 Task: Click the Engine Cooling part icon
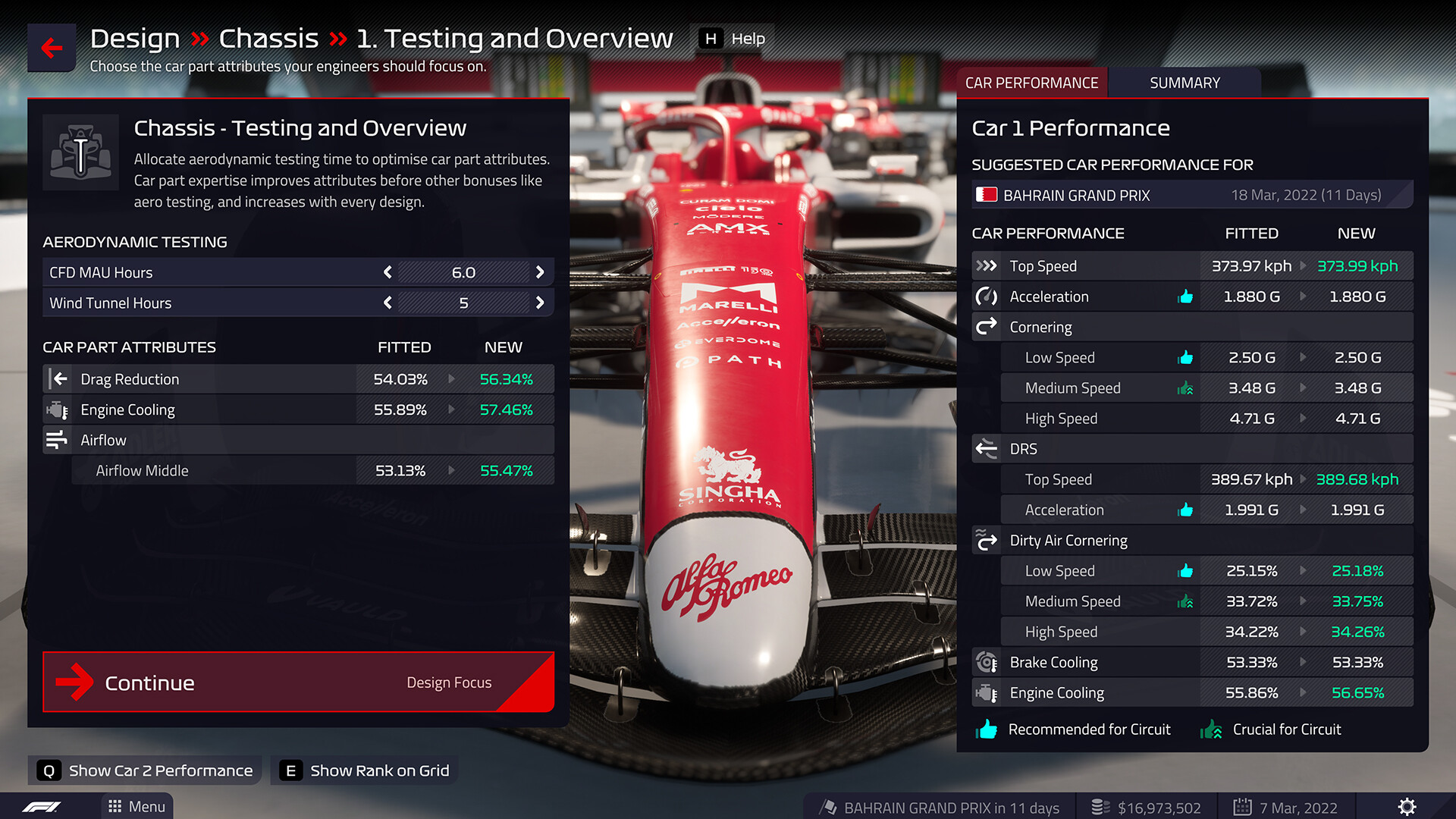click(x=57, y=409)
